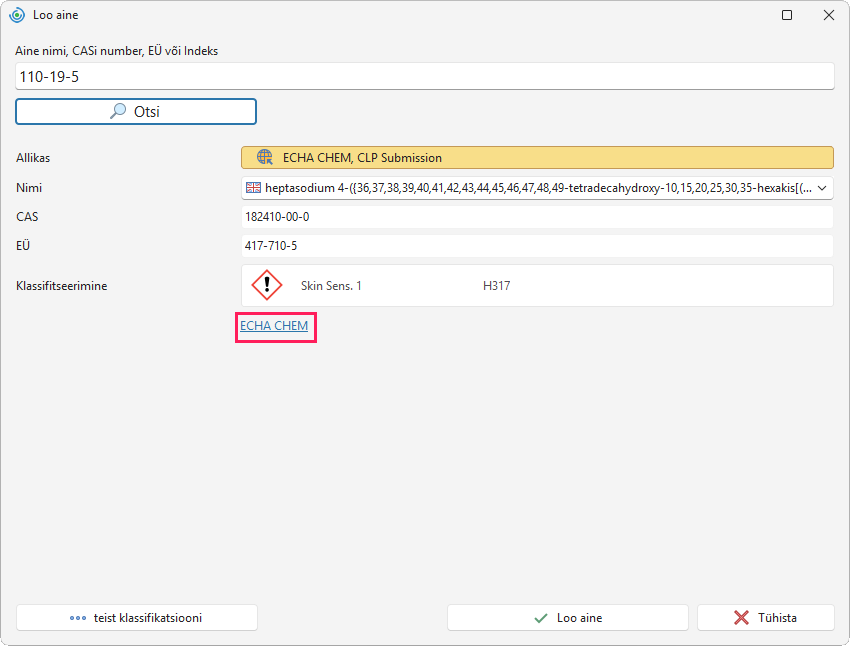Maximize the Loo aine window
The width and height of the screenshot is (850, 646).
coord(787,15)
